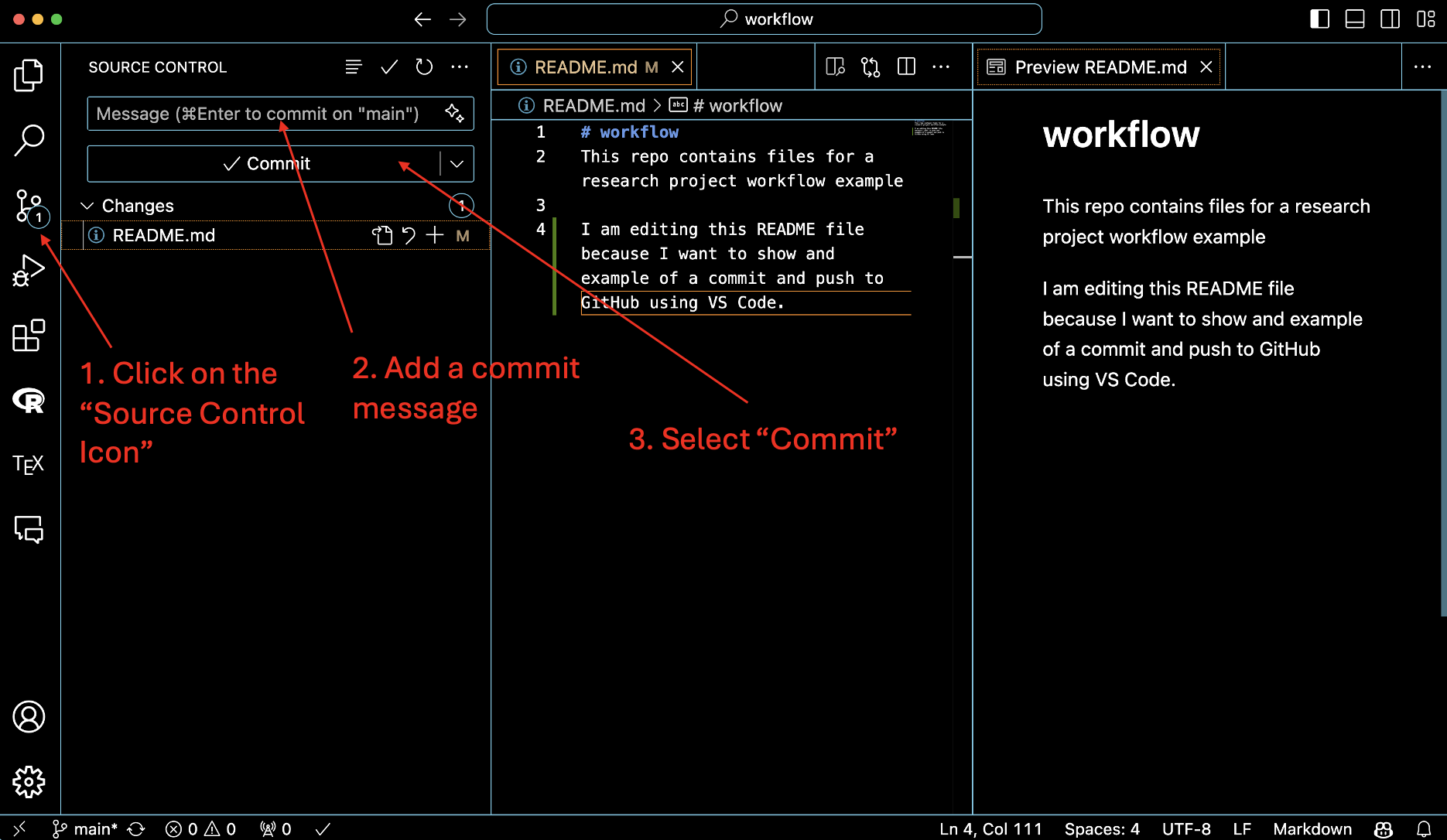
Task: Open notifications bell in status bar
Action: pos(1424,829)
